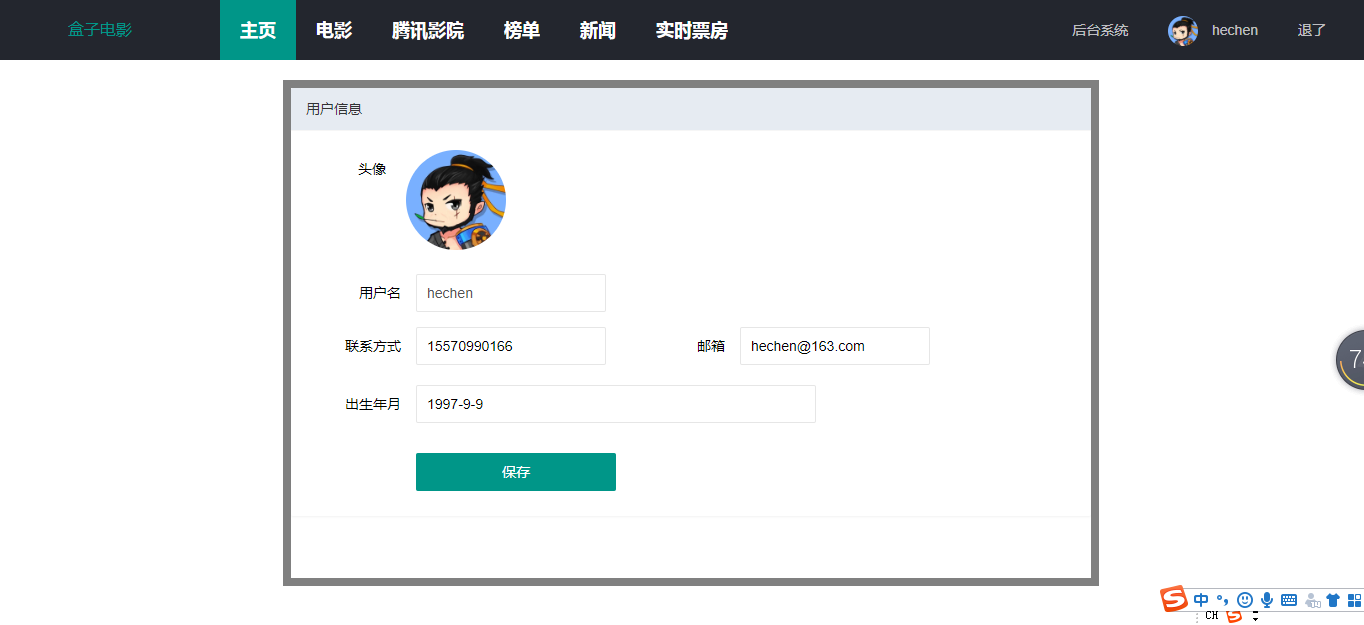Viewport: 1364px width, 625px height.
Task: Click the user avatar in navbar
Action: click(x=1183, y=30)
